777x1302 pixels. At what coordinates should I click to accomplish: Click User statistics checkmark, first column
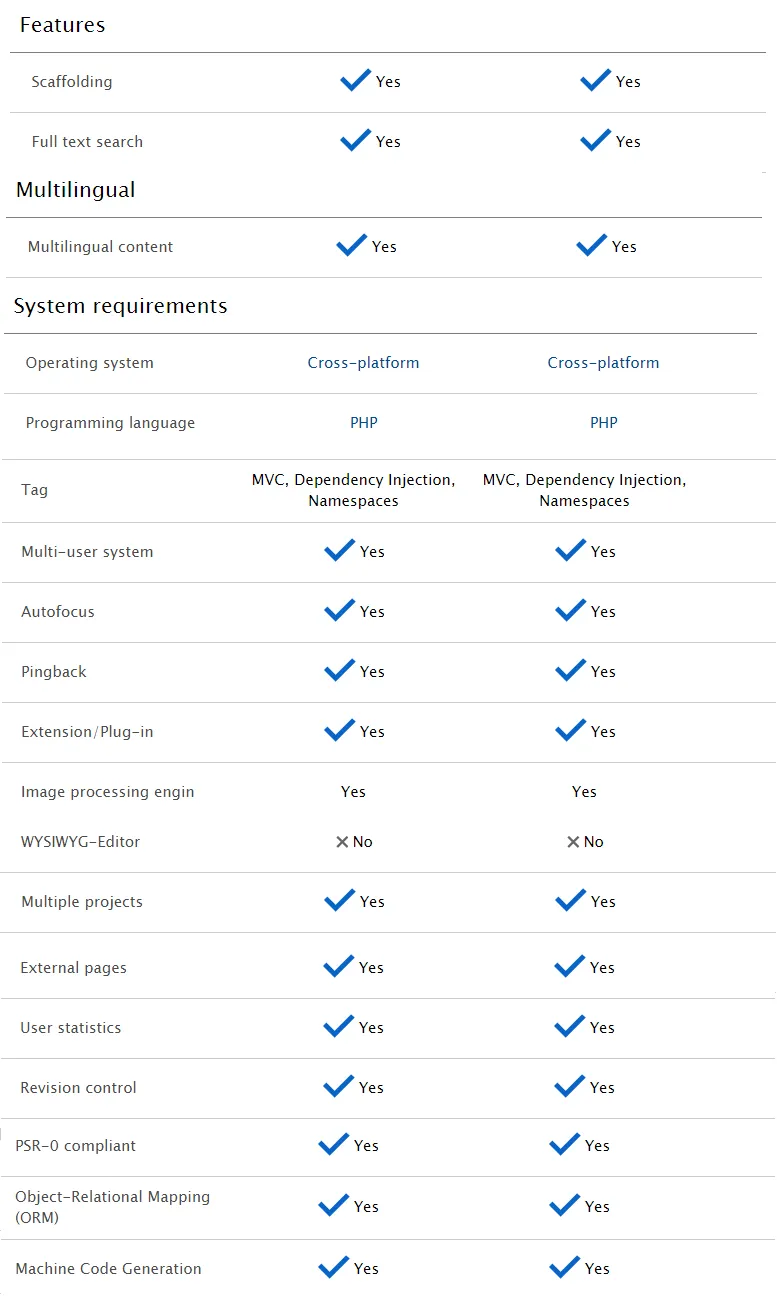(338, 1027)
